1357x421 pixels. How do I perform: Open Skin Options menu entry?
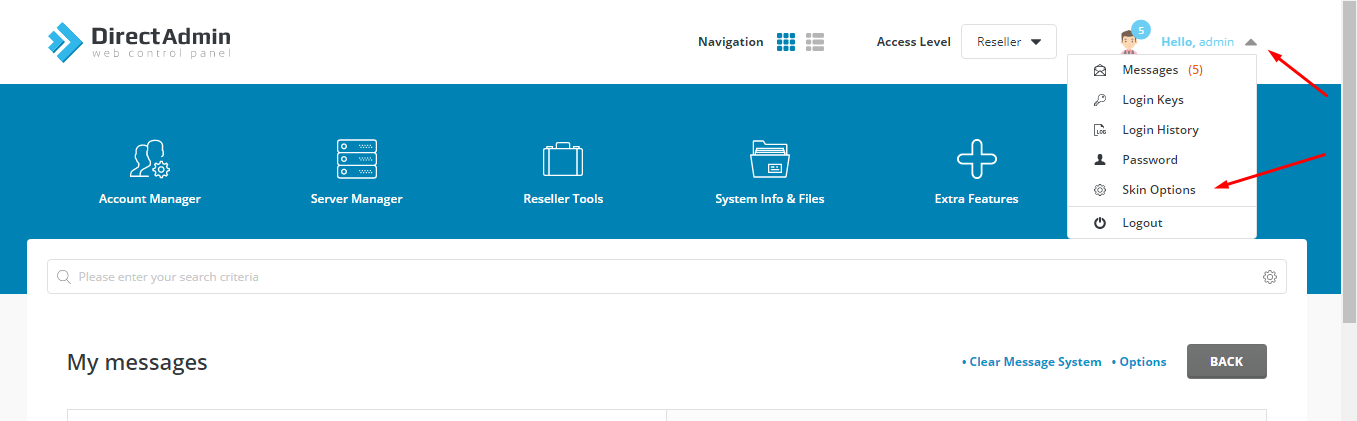[1161, 190]
